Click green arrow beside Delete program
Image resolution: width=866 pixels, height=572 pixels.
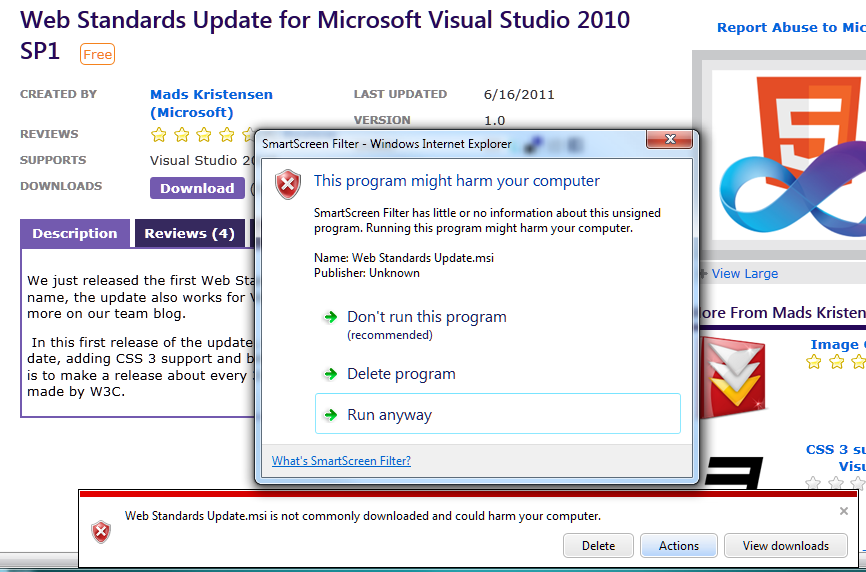[x=330, y=374]
